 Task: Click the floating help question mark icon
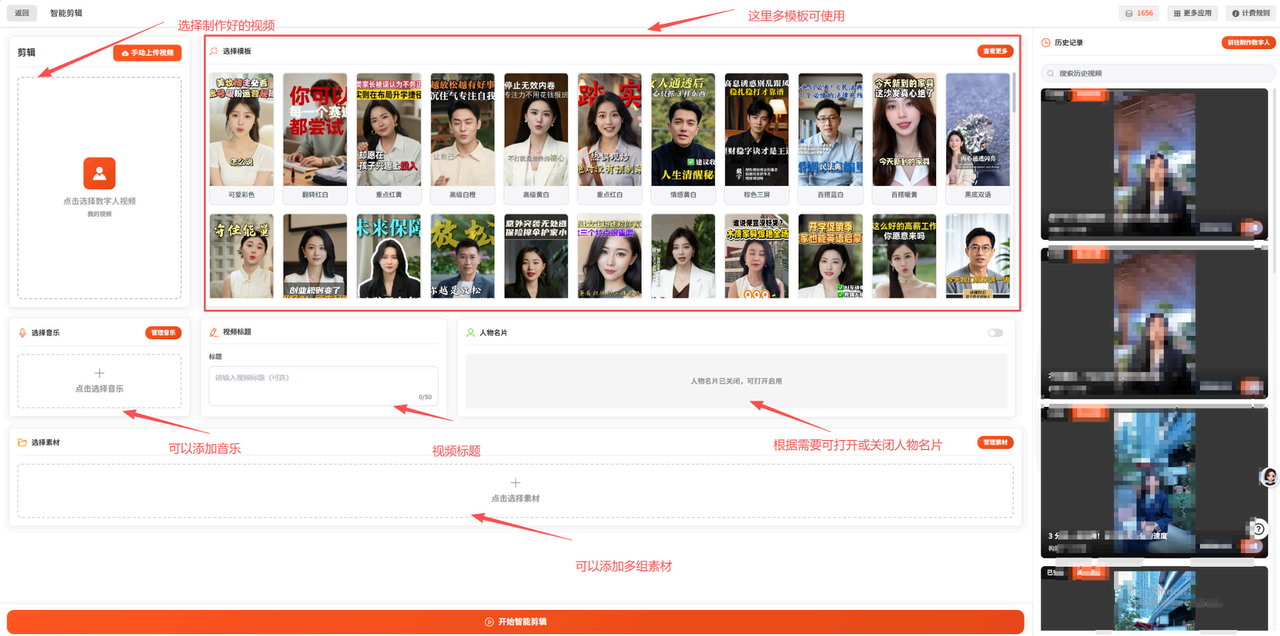point(1260,528)
